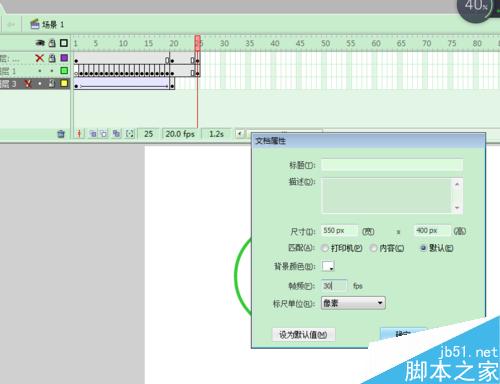The width and height of the screenshot is (500, 384).
Task: Enable the onion skin outlines button
Action: 104,134
